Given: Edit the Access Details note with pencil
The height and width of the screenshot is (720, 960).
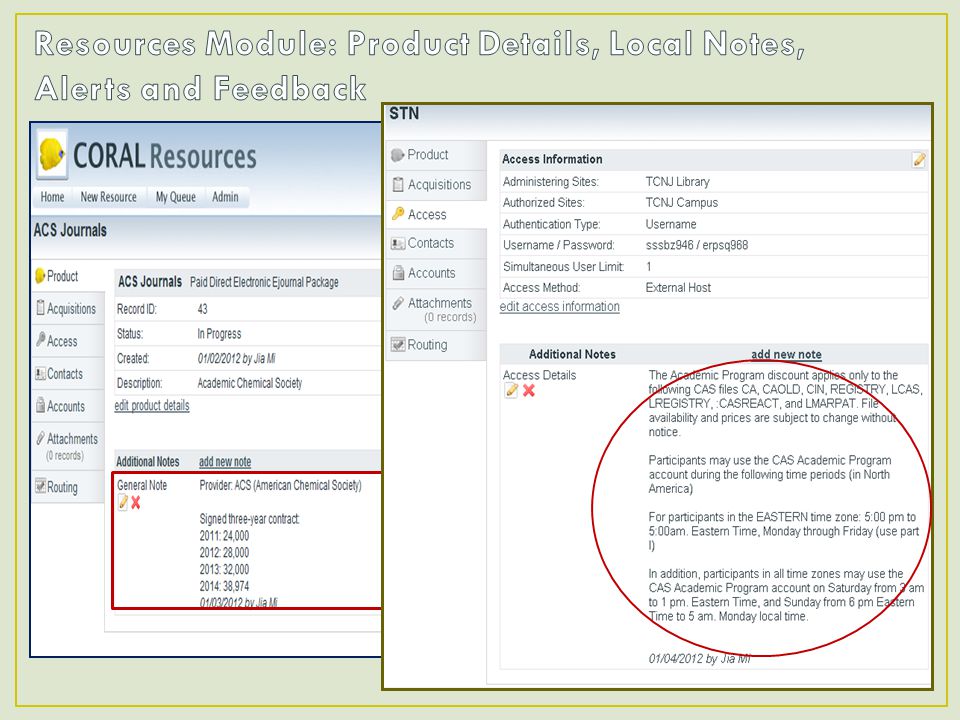Looking at the screenshot, I should click(x=511, y=391).
